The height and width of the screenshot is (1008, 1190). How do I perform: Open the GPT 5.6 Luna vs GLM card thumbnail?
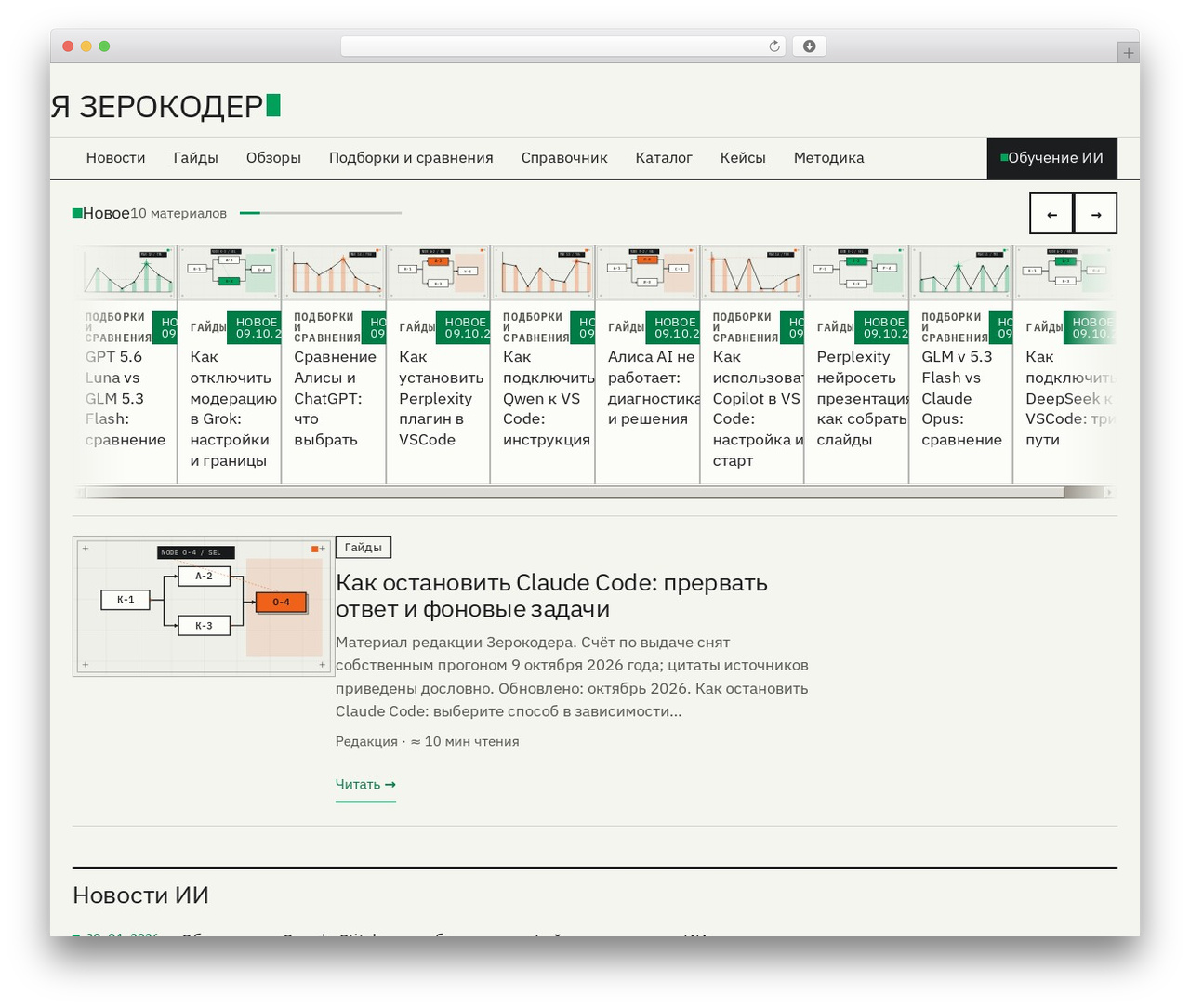(126, 272)
